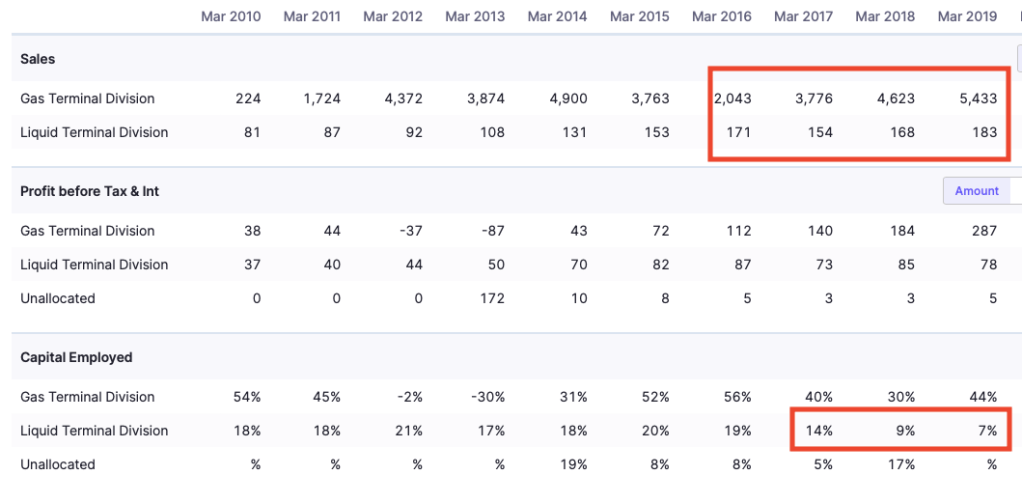The width and height of the screenshot is (1022, 503).
Task: Click the Profit before Tax & Int heading
Action: (90, 191)
